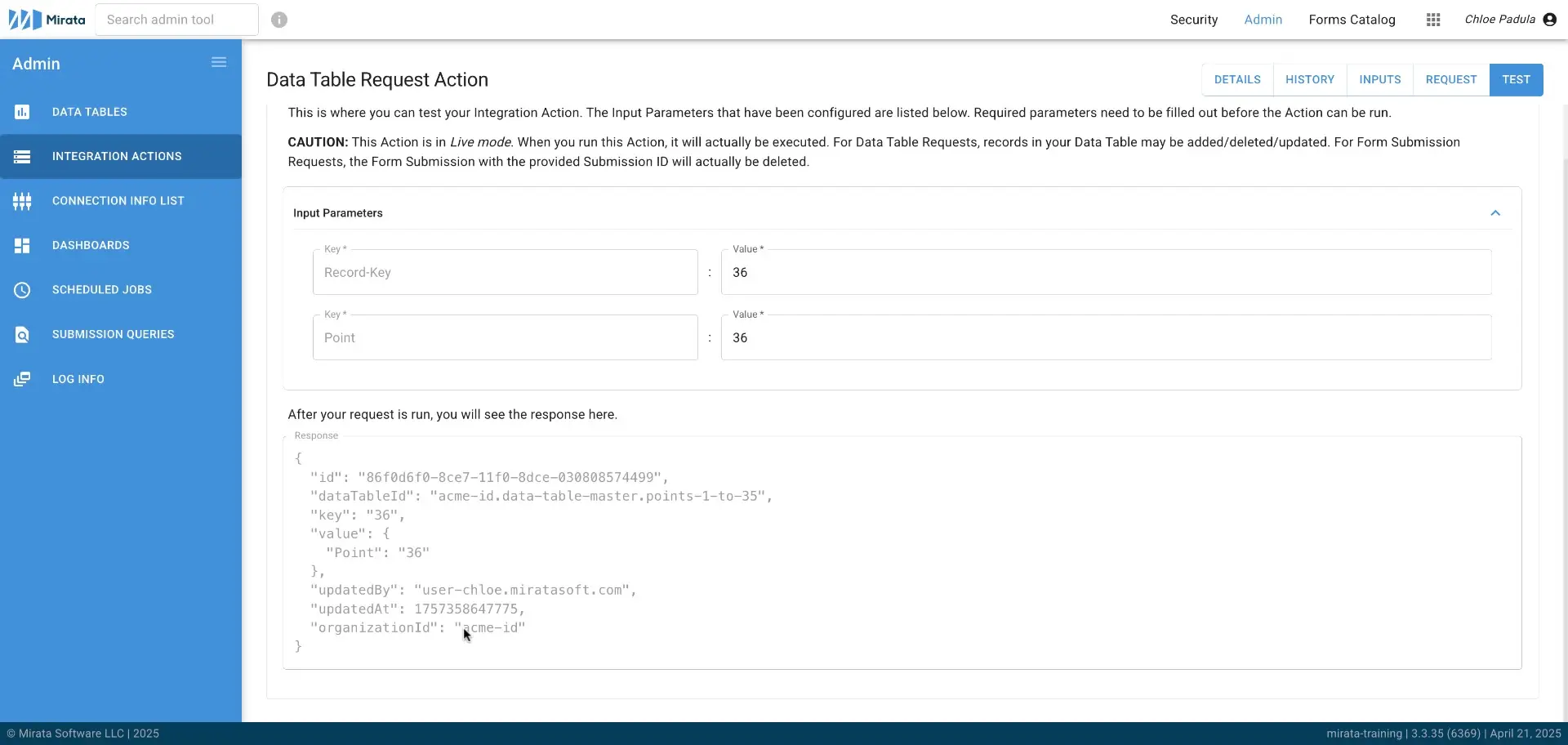Viewport: 1568px width, 745px height.
Task: Switch to the HISTORY tab
Action: (1310, 79)
